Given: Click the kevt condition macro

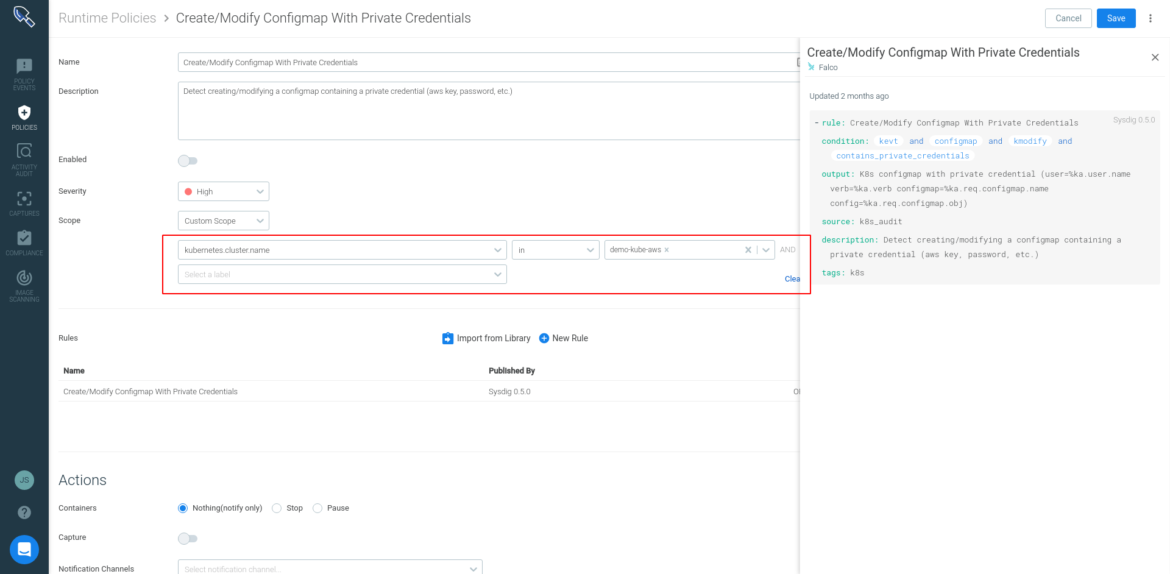Looking at the screenshot, I should click(889, 141).
